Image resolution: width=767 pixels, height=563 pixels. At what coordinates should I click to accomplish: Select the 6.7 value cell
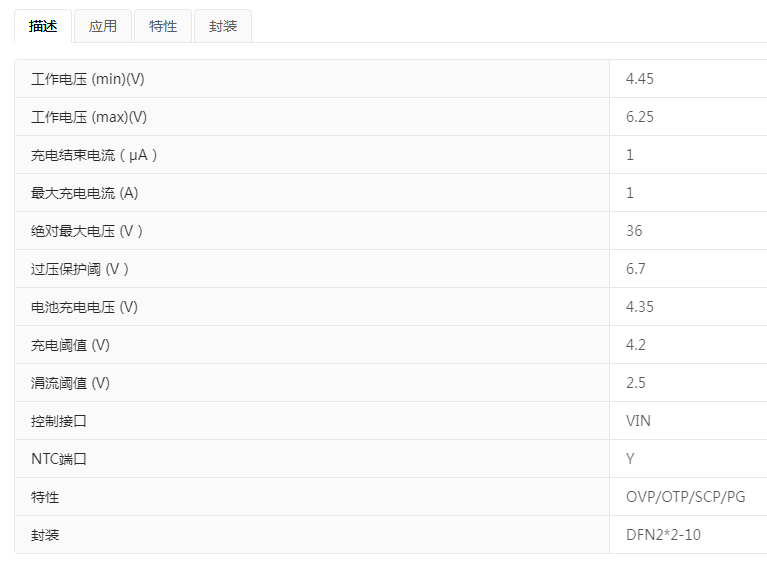coord(636,269)
